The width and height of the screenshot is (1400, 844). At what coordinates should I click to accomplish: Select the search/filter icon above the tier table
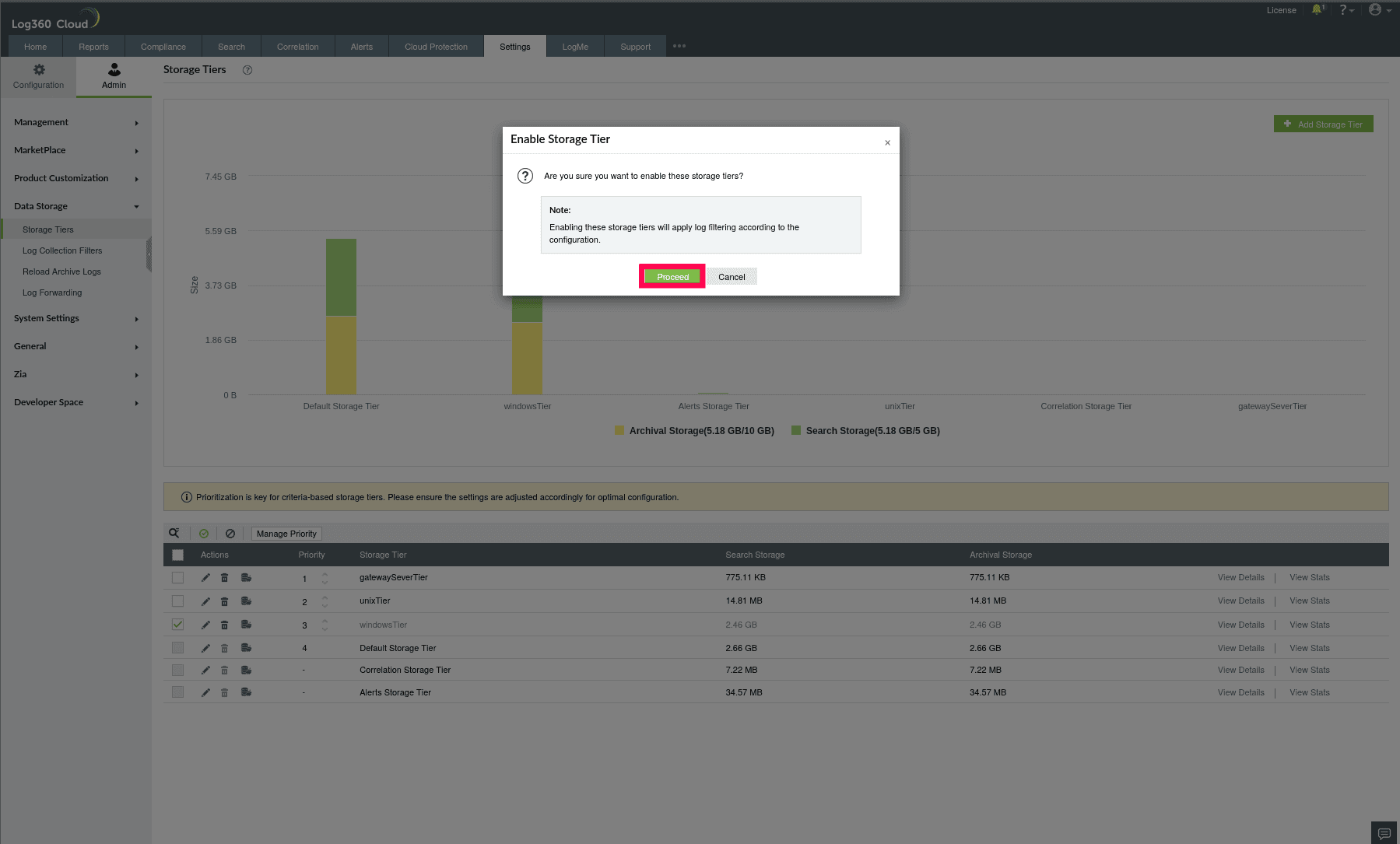pyautogui.click(x=174, y=533)
